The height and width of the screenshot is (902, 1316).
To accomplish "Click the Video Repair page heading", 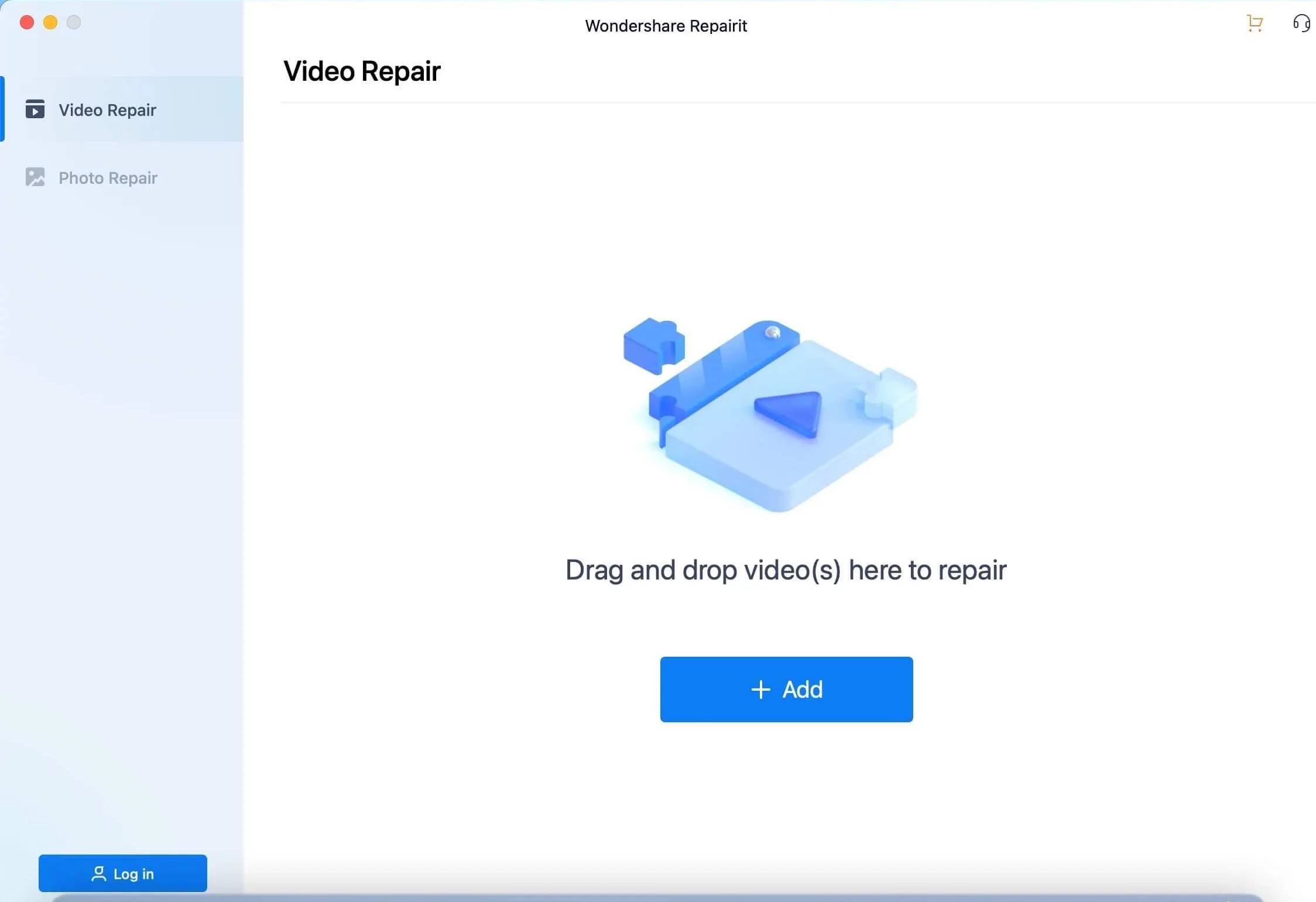I will click(361, 70).
